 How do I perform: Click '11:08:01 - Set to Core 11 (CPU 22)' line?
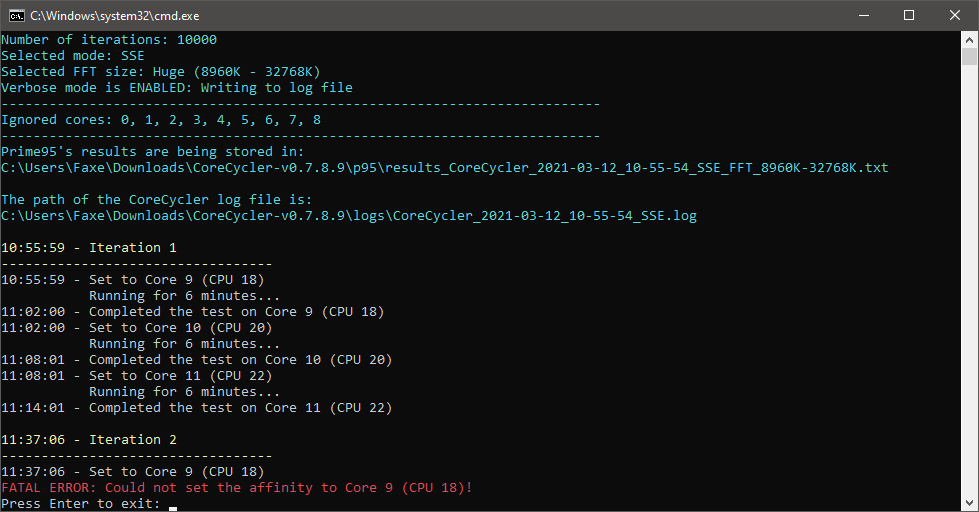point(137,376)
